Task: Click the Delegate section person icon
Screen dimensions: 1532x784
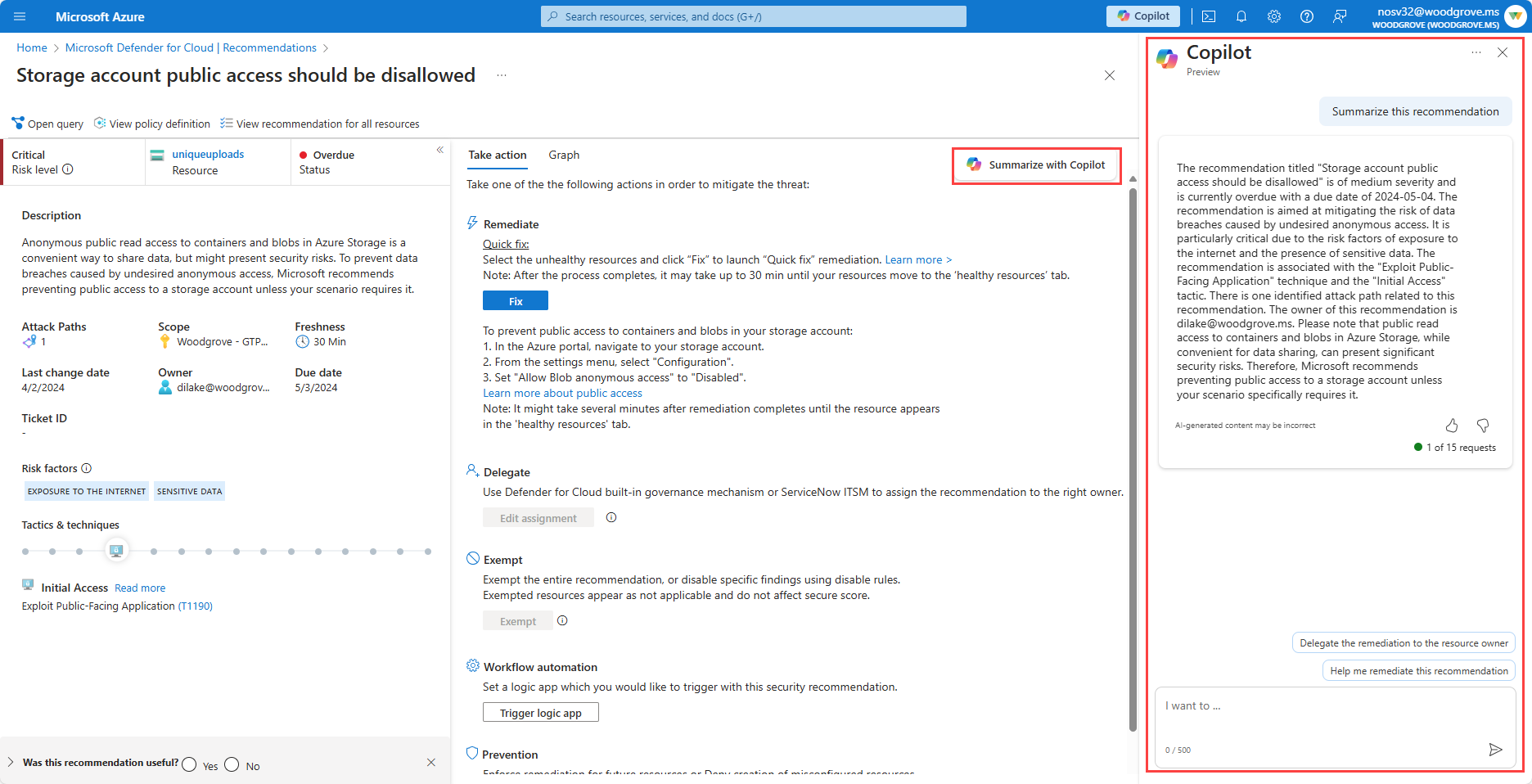Action: (x=472, y=471)
